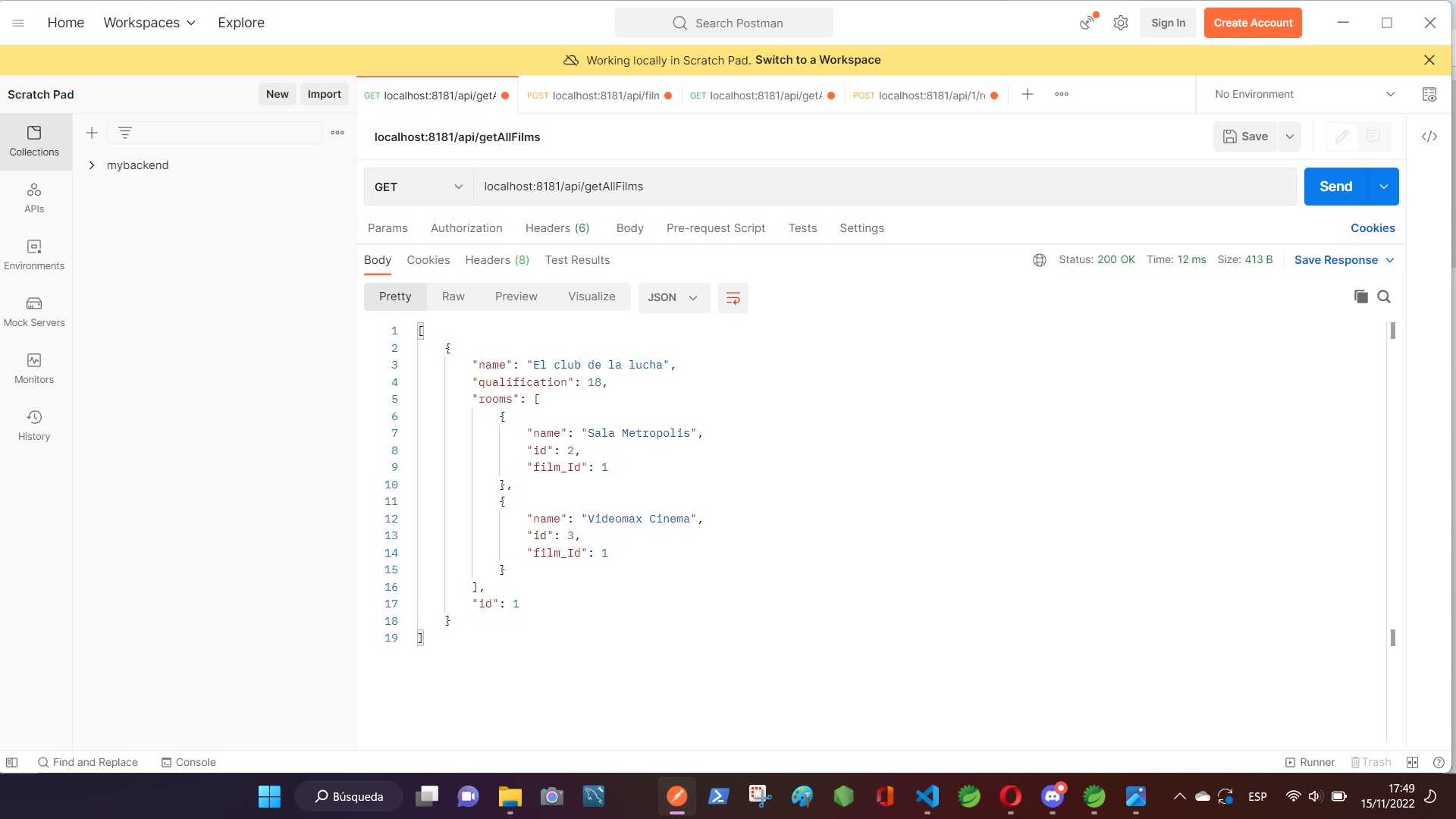The height and width of the screenshot is (819, 1456).
Task: Open the Send button options arrow
Action: coord(1384,187)
